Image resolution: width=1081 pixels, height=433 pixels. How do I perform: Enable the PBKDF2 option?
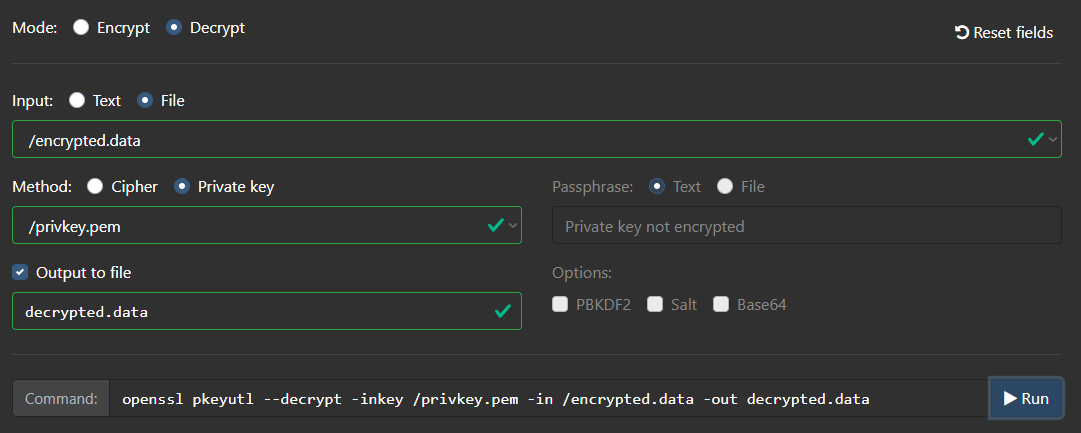click(560, 304)
